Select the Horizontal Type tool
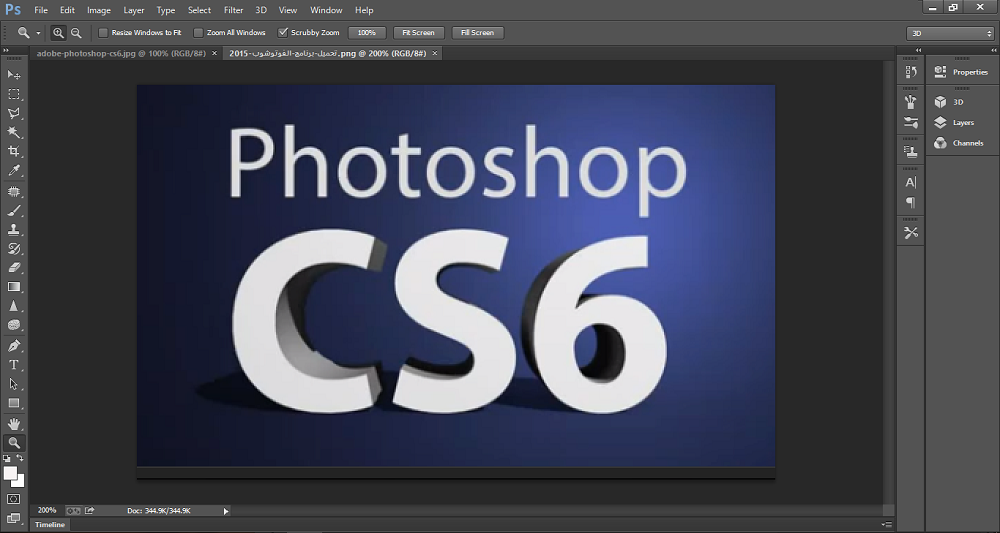The height and width of the screenshot is (533, 1000). [13, 365]
